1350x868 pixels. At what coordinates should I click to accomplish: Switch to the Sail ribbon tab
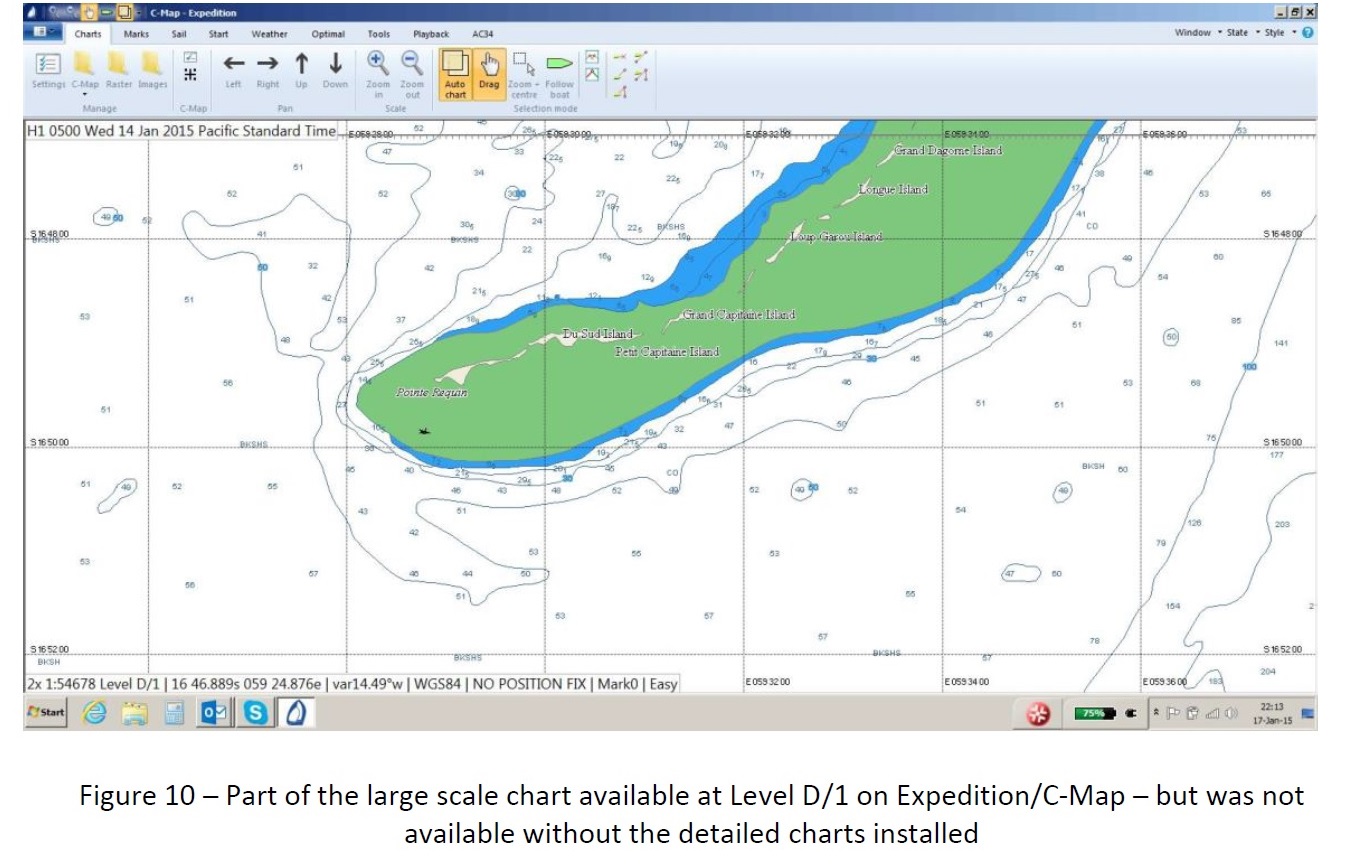click(x=179, y=34)
